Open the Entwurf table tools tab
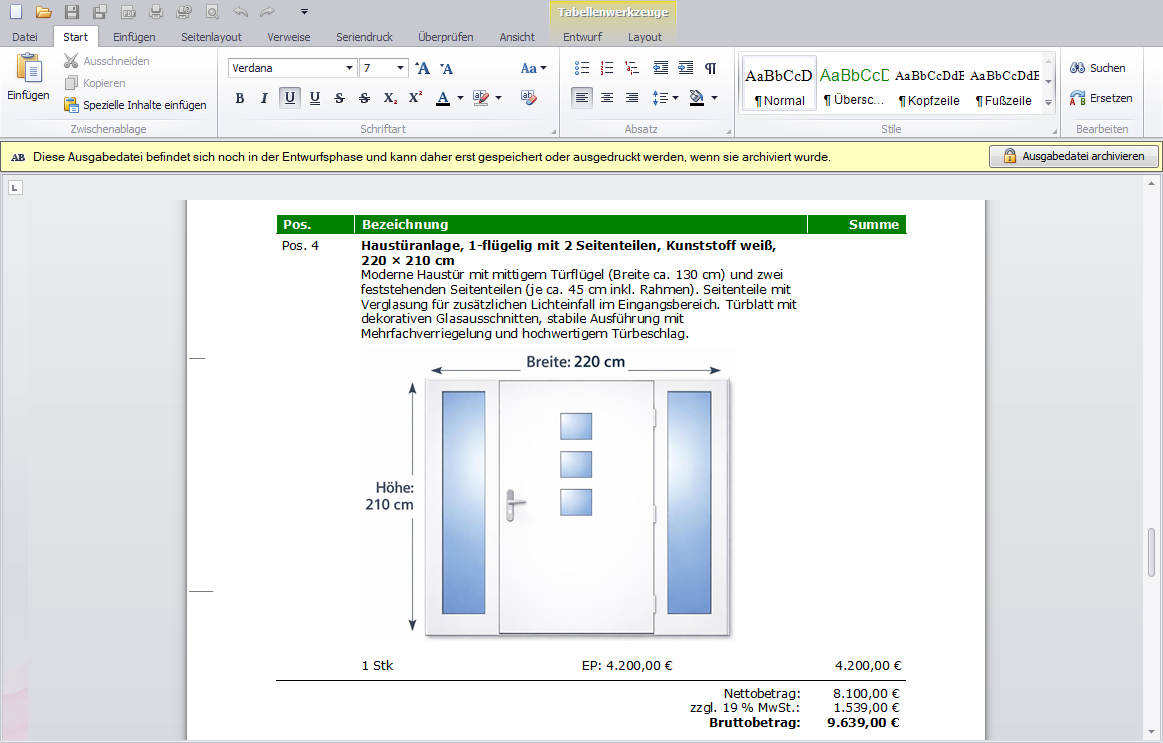 coord(582,37)
